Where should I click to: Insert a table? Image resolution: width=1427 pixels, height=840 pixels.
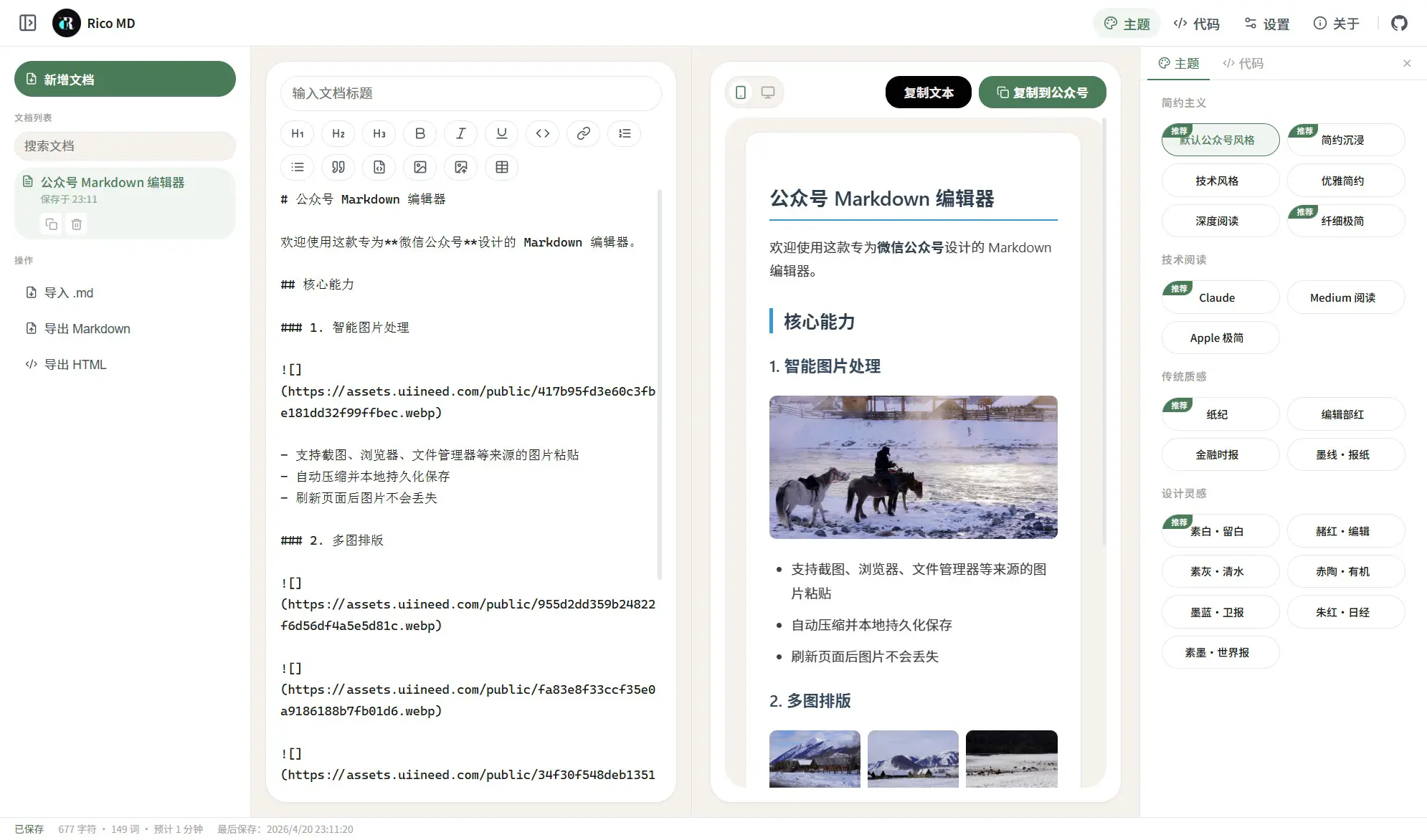(502, 167)
